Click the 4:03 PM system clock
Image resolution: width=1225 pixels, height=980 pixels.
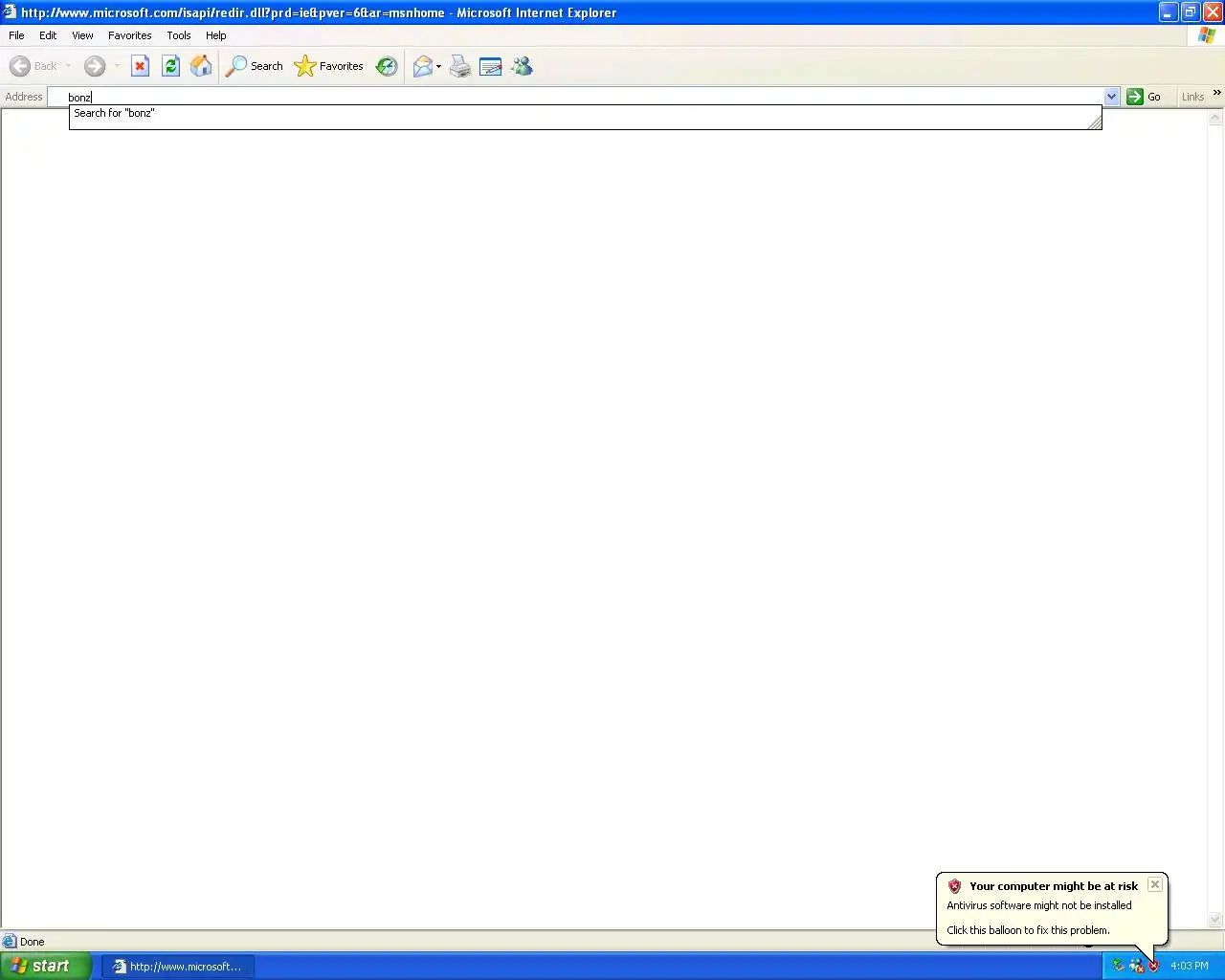[1190, 966]
